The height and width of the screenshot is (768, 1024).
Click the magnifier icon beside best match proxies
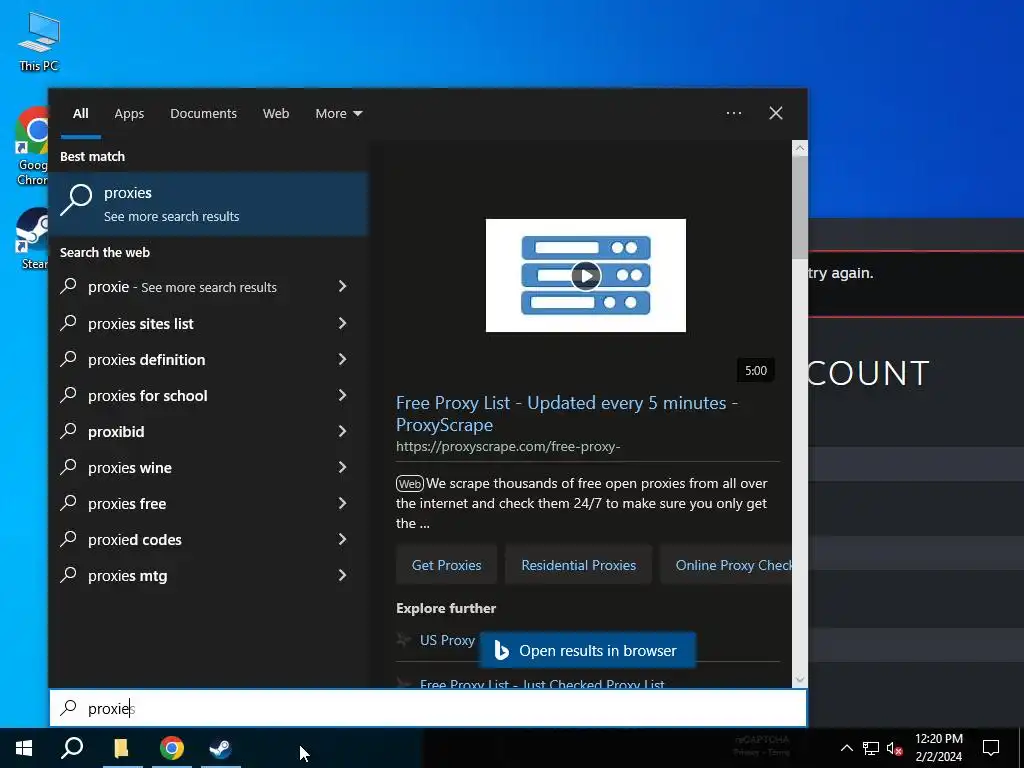coord(76,200)
